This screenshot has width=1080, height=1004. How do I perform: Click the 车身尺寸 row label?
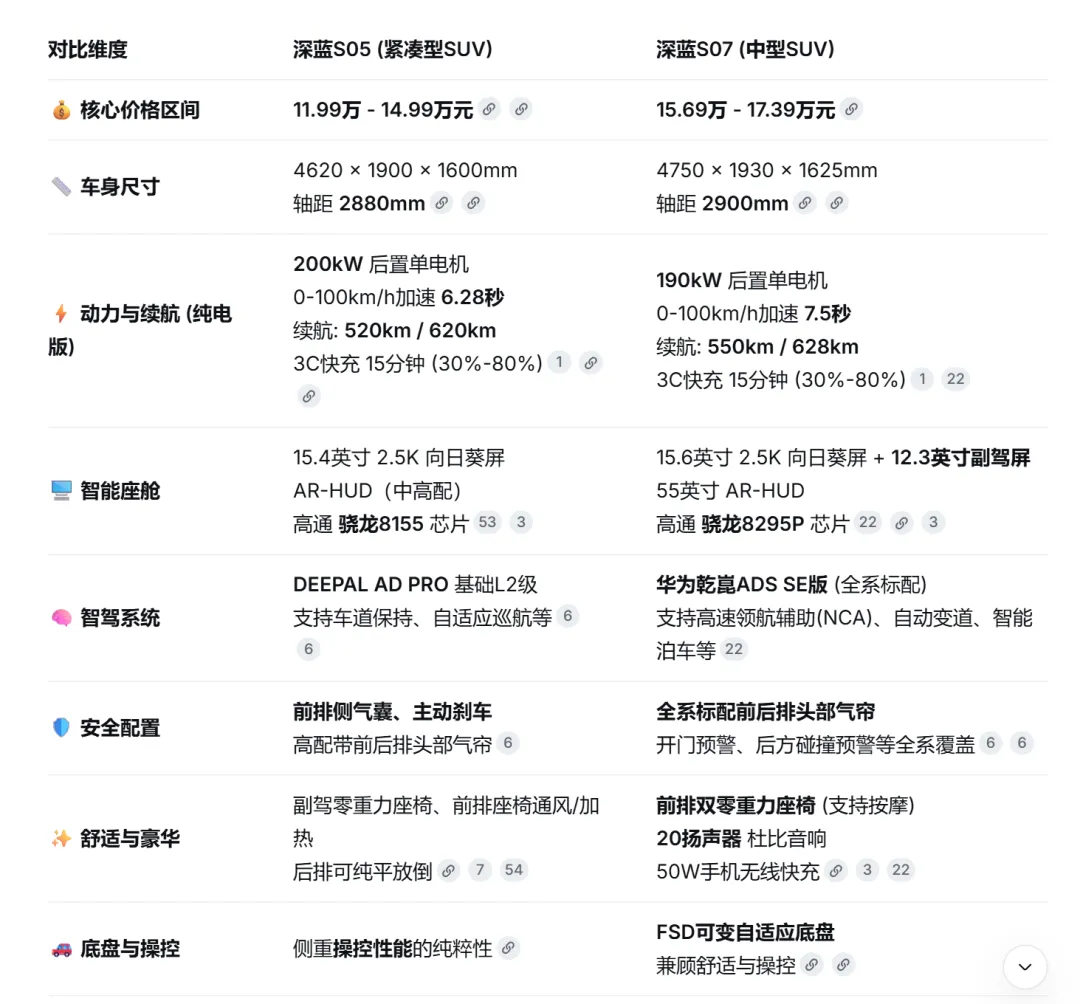click(x=120, y=187)
